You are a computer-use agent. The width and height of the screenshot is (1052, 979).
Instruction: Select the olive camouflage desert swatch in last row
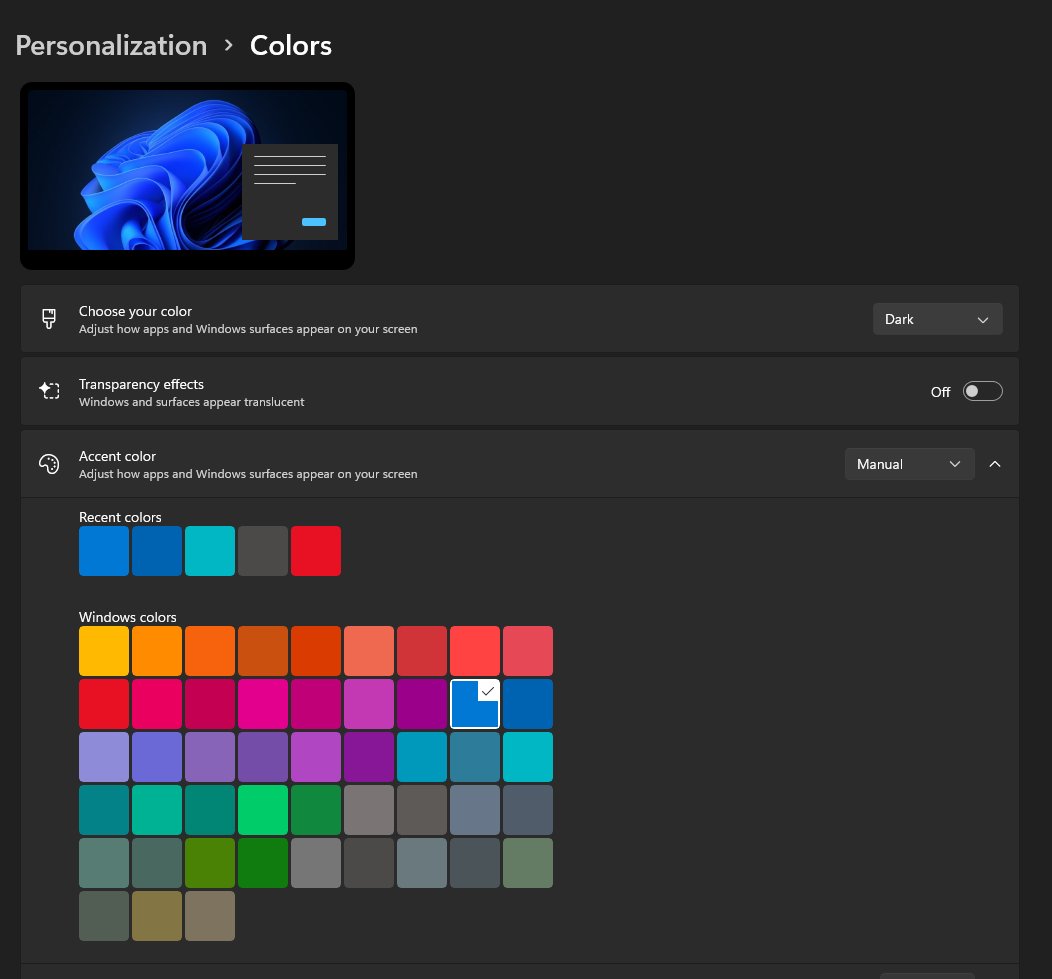157,916
